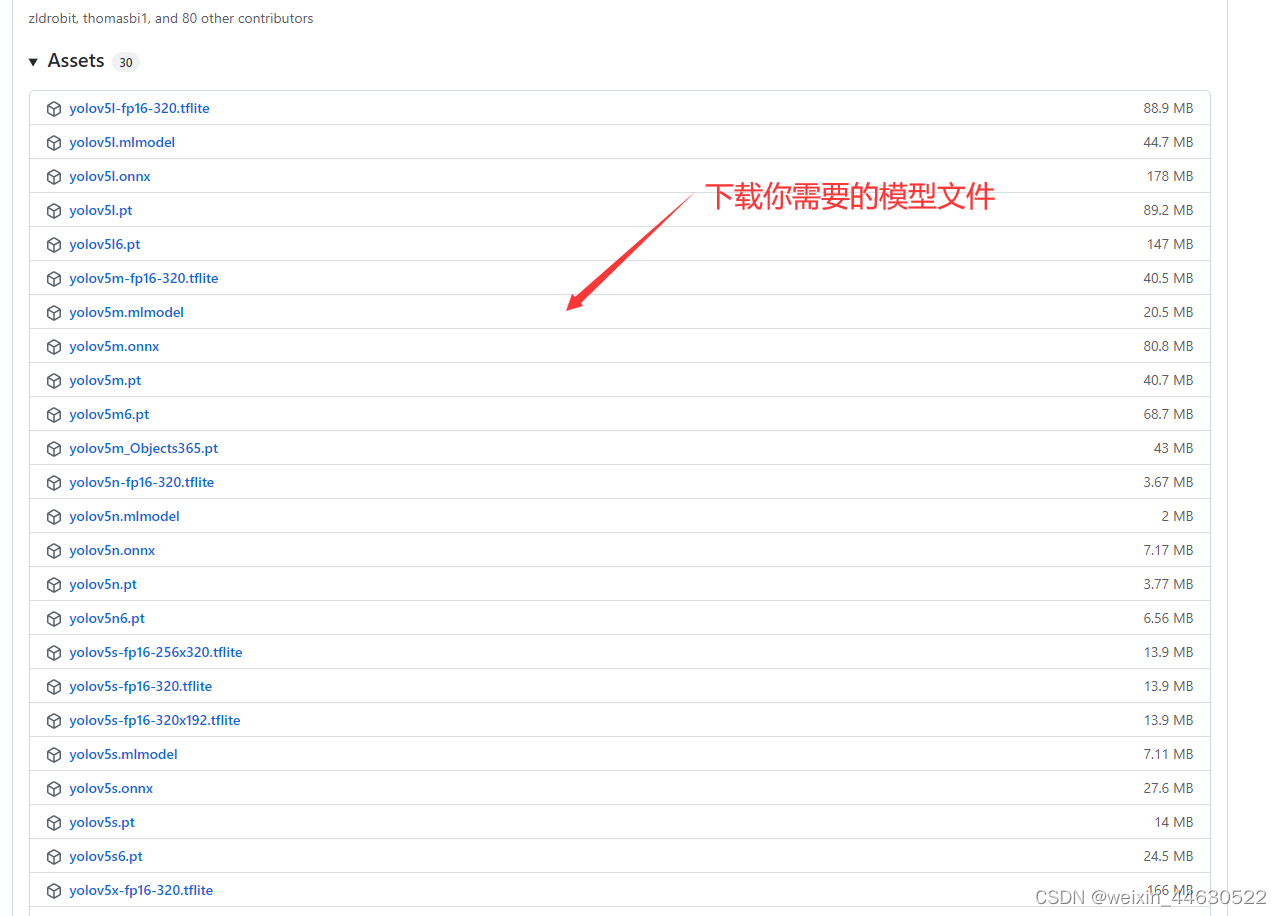Download the yolov5n.pt weights

103,584
